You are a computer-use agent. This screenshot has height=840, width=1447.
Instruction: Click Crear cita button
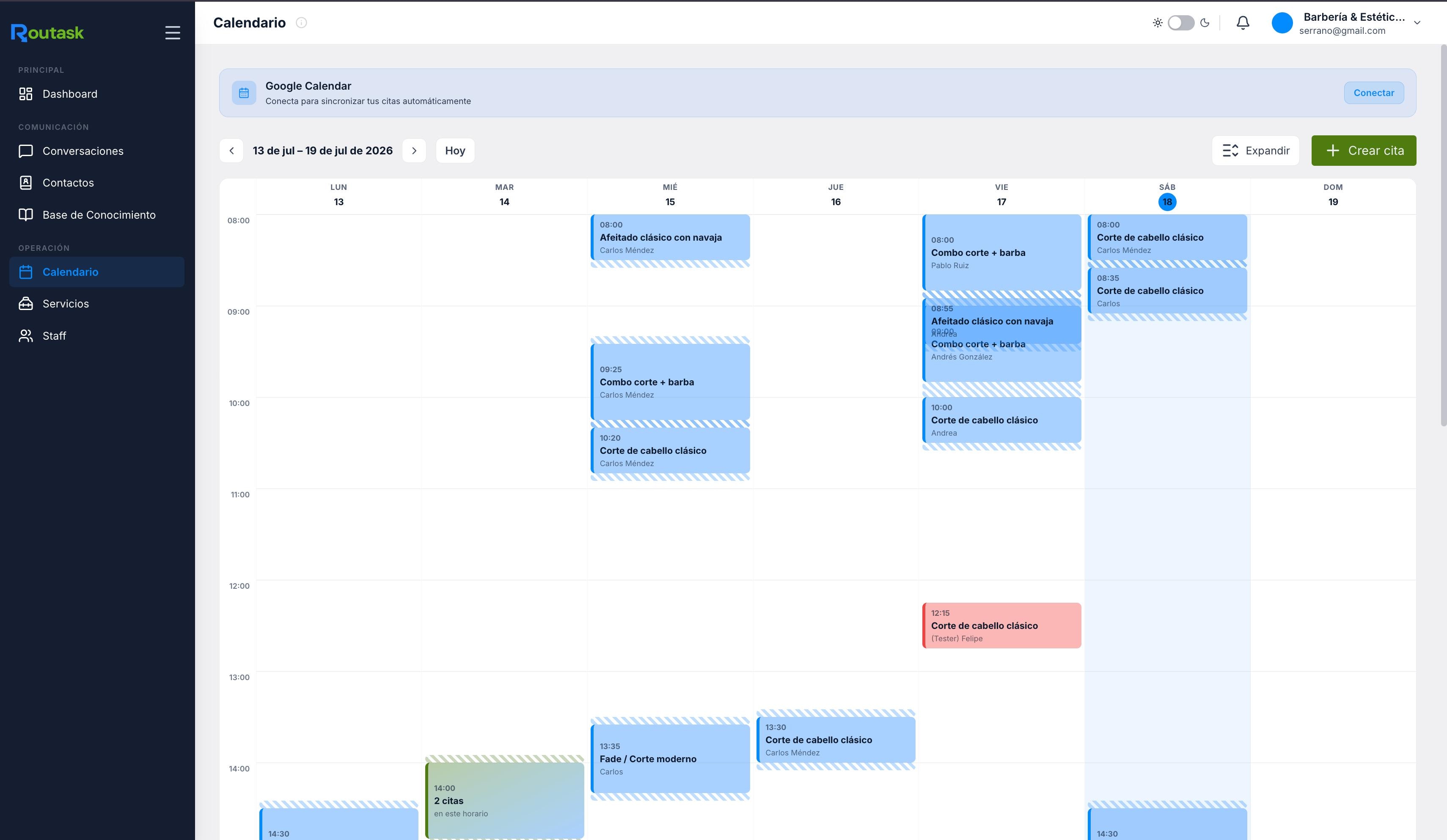[x=1364, y=151]
